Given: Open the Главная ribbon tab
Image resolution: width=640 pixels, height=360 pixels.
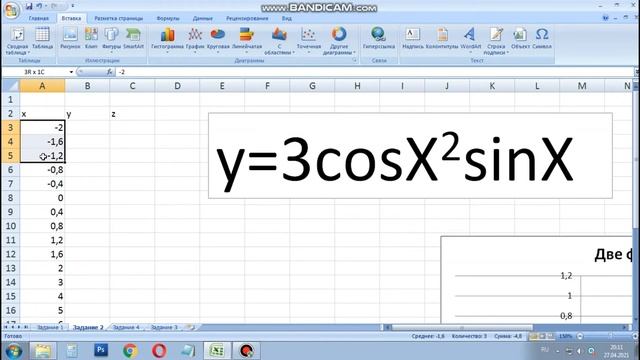Looking at the screenshot, I should pyautogui.click(x=39, y=18).
